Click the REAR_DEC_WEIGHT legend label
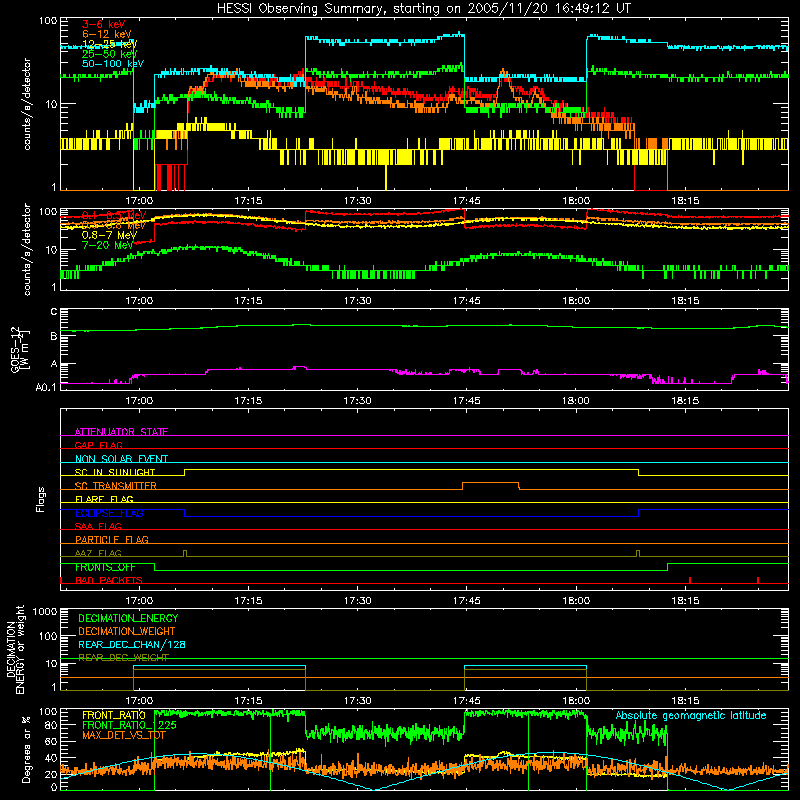Screen dimensions: 800x800 pos(123,658)
